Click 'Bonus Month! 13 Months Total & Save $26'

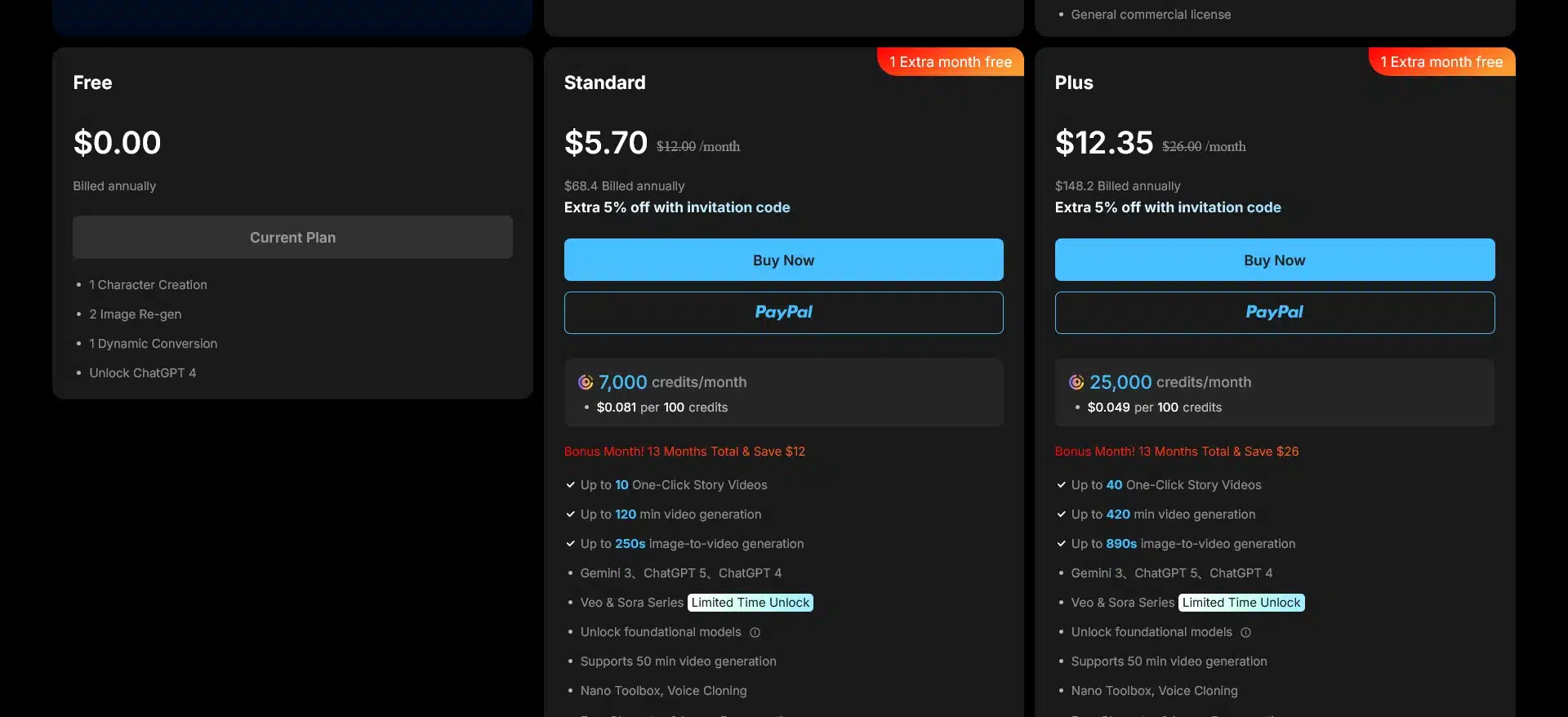click(1177, 451)
